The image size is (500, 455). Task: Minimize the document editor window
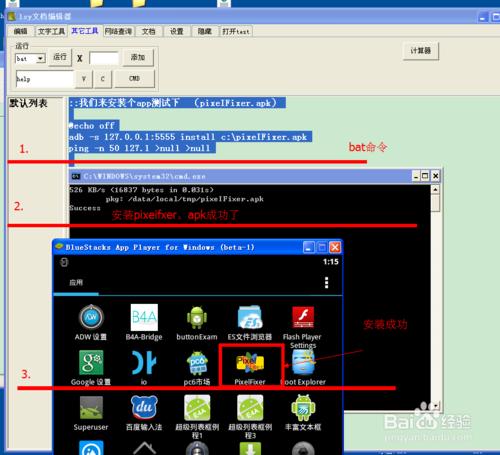(x=483, y=17)
